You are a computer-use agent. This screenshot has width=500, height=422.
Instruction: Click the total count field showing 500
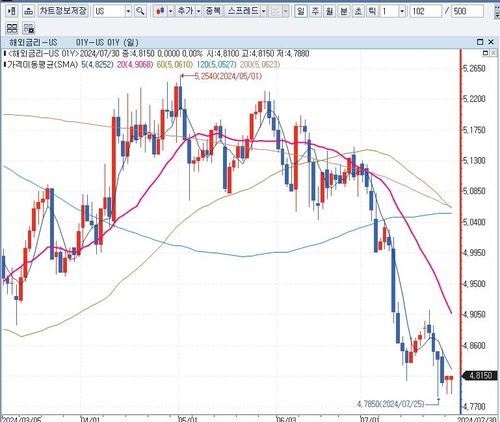[468, 12]
